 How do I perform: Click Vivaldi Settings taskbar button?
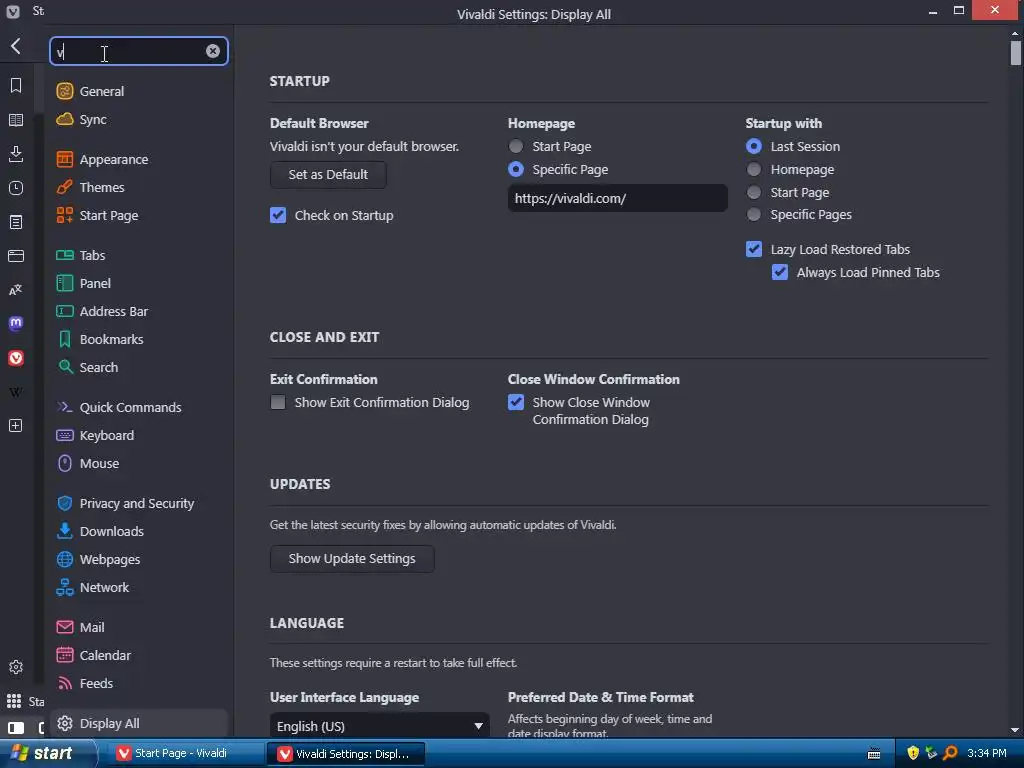pyautogui.click(x=346, y=754)
